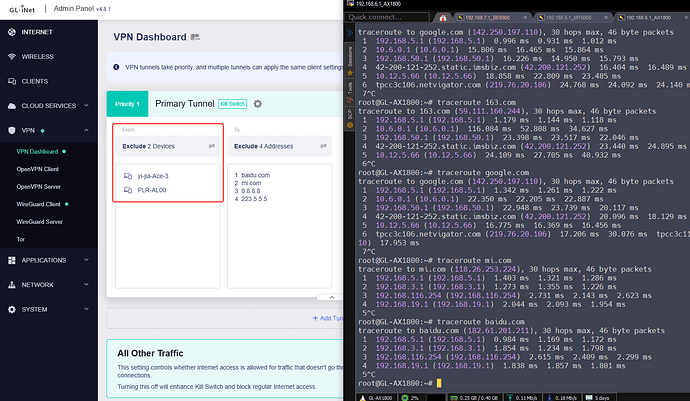The height and width of the screenshot is (401, 690).
Task: Click the network icon beside NETWORK
Action: click(x=12, y=285)
